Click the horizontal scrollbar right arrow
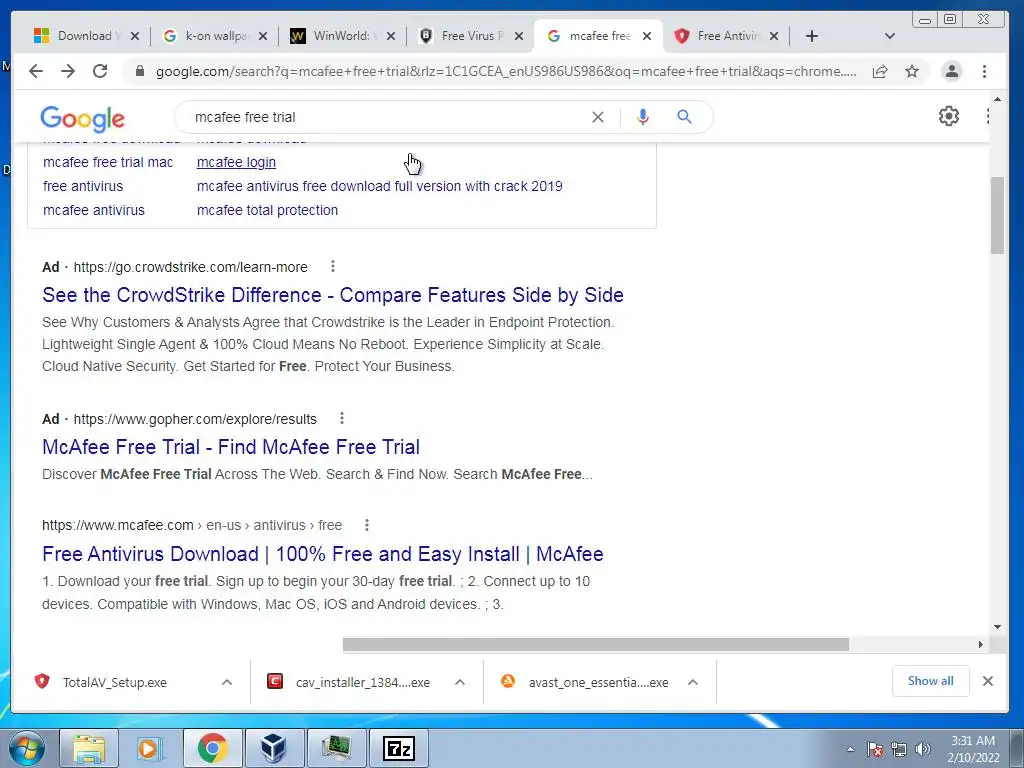 pos(980,645)
